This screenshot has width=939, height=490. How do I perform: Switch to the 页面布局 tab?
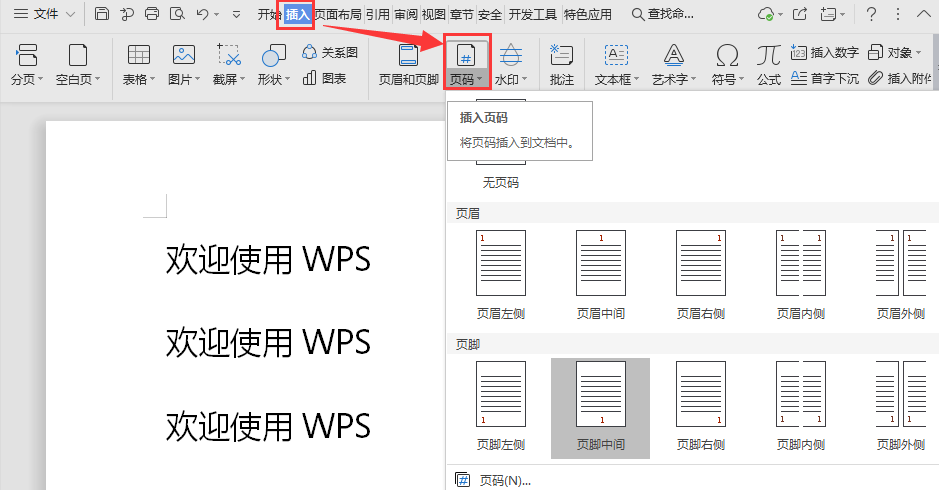pyautogui.click(x=338, y=14)
